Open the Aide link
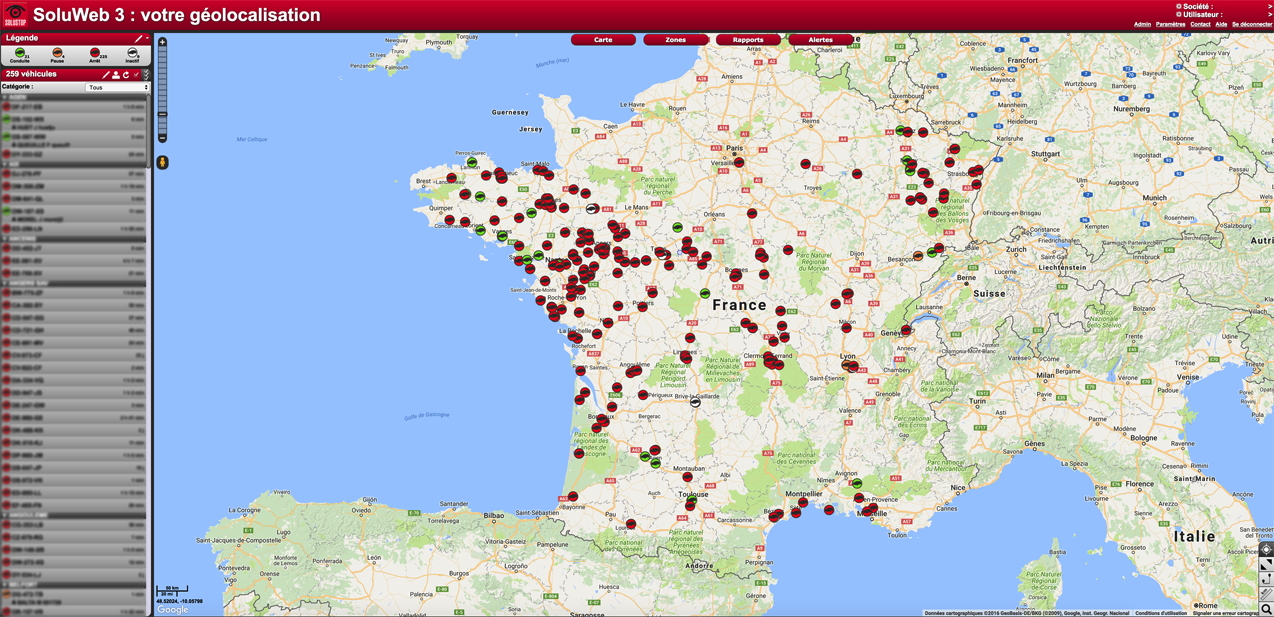The height and width of the screenshot is (617, 1274). [x=1221, y=24]
